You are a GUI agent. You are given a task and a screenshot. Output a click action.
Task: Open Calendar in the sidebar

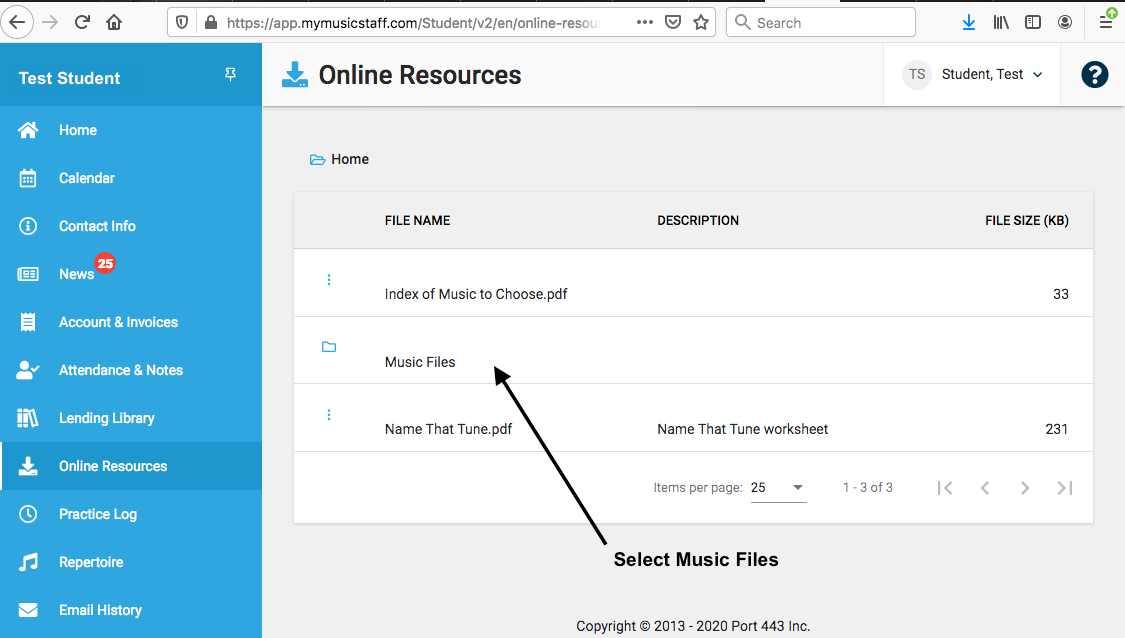tap(131, 178)
